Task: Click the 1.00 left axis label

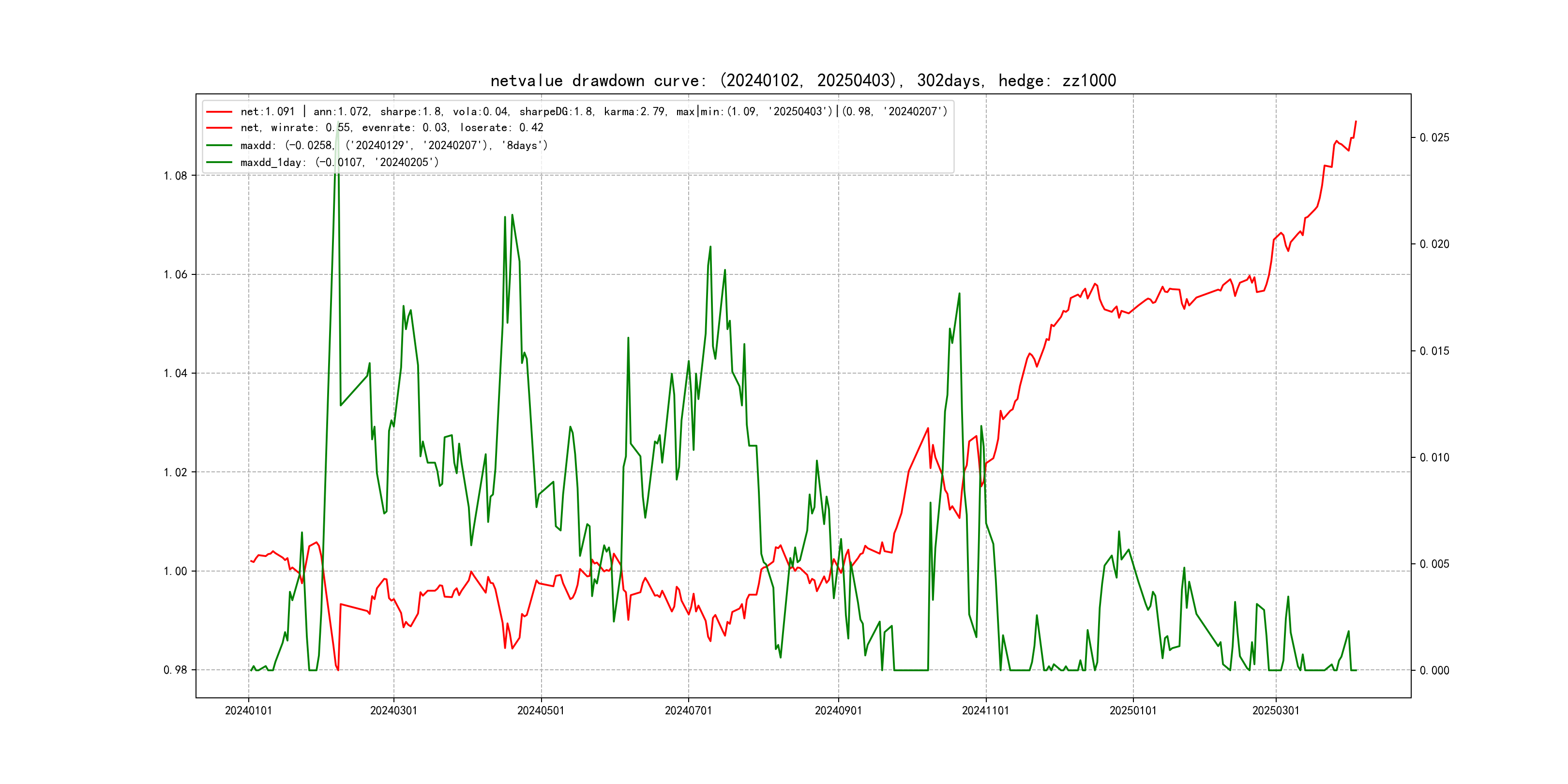Action: click(175, 571)
